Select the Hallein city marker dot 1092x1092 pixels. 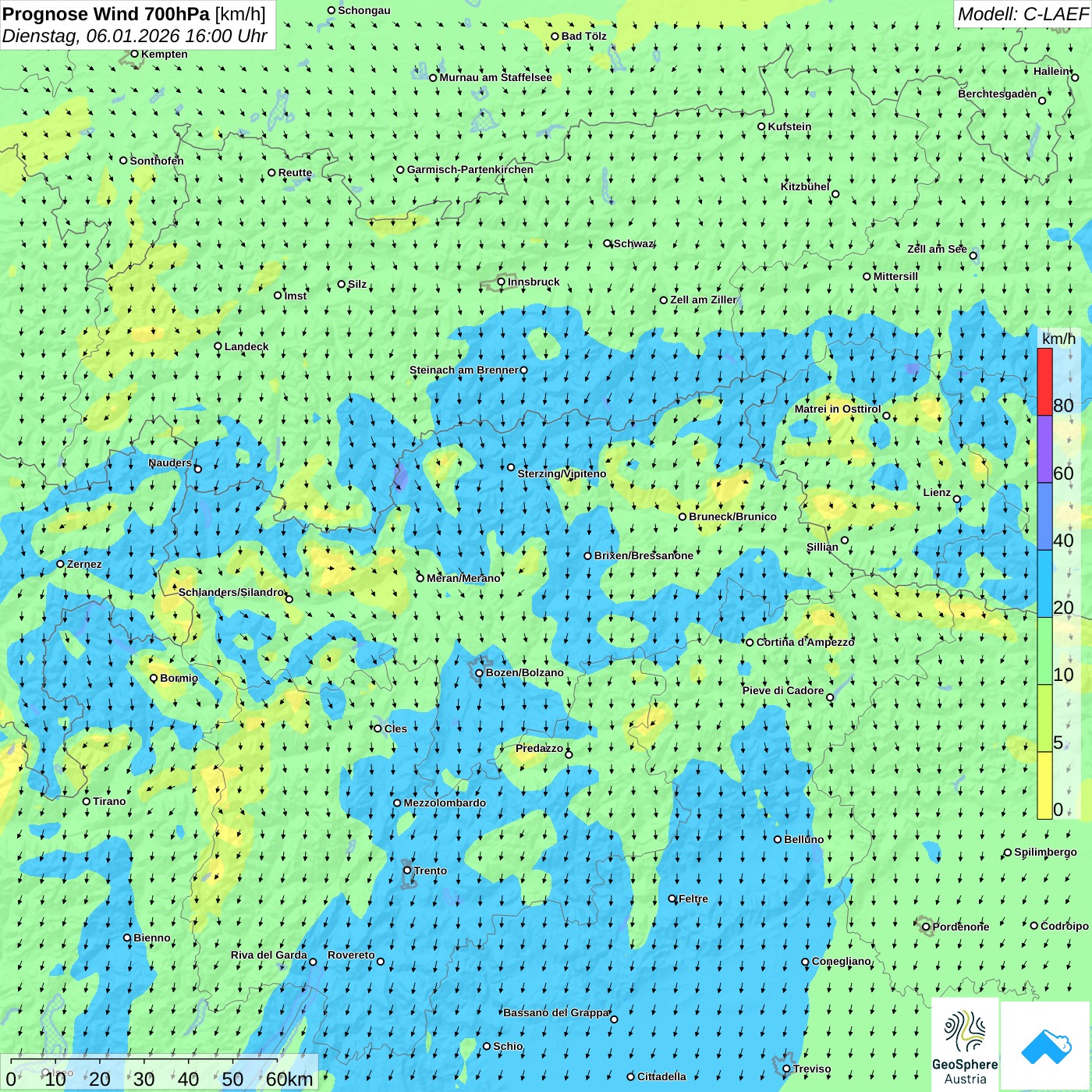(1075, 77)
